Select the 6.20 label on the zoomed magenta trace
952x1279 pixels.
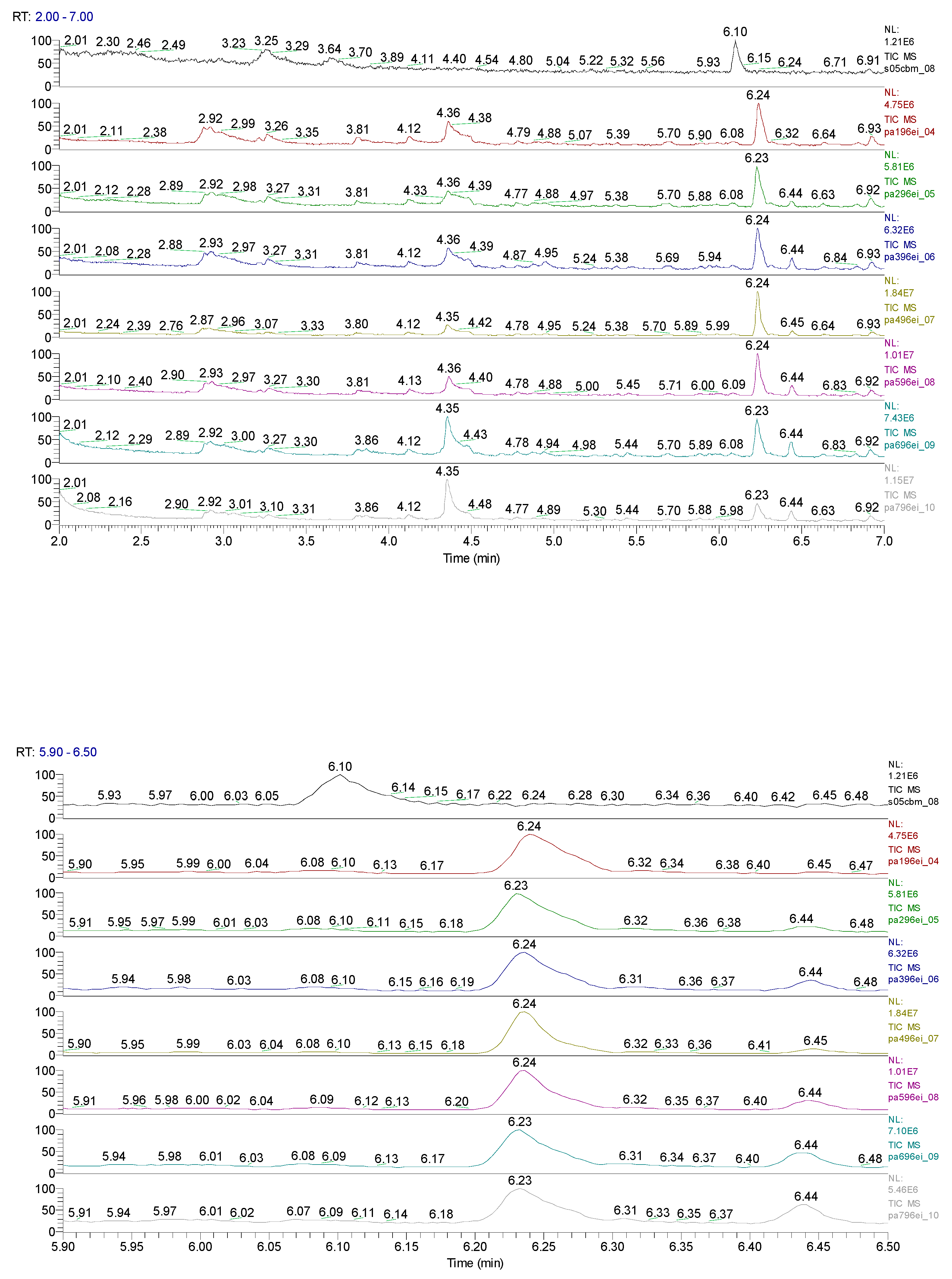[x=456, y=1102]
